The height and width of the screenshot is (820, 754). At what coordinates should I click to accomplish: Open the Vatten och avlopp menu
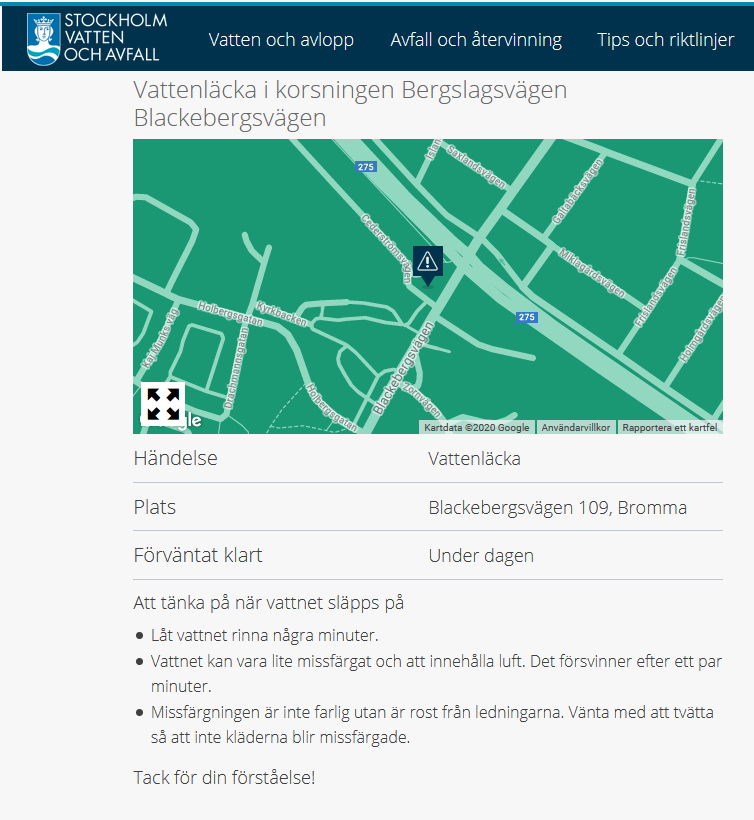(281, 40)
